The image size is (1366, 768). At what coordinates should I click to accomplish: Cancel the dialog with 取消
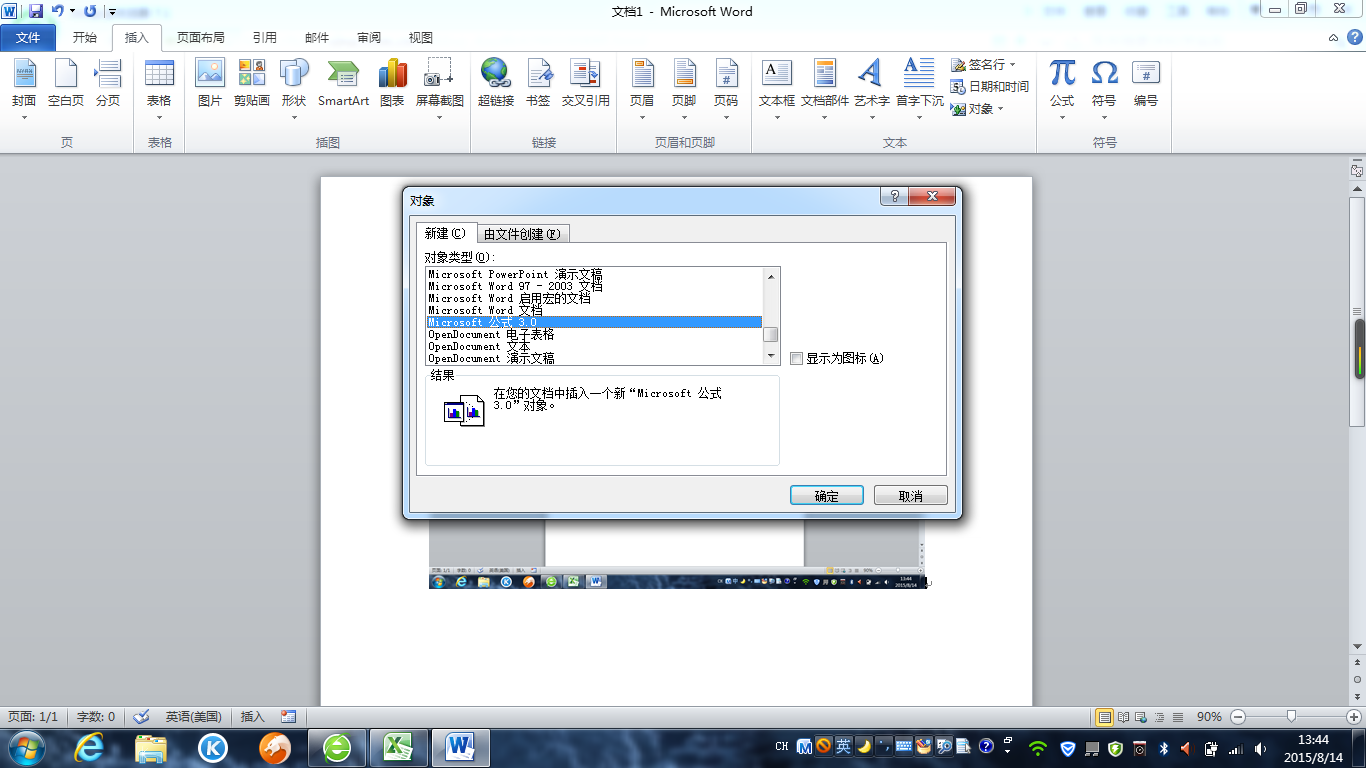(911, 496)
